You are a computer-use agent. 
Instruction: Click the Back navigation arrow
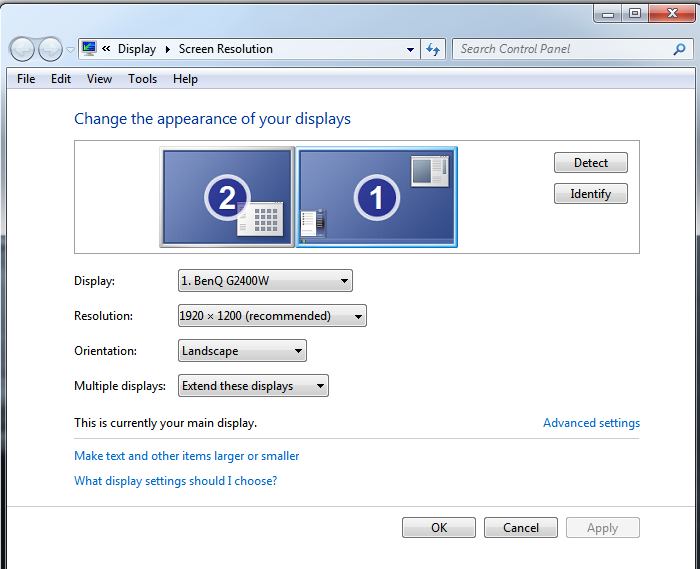(x=22, y=49)
